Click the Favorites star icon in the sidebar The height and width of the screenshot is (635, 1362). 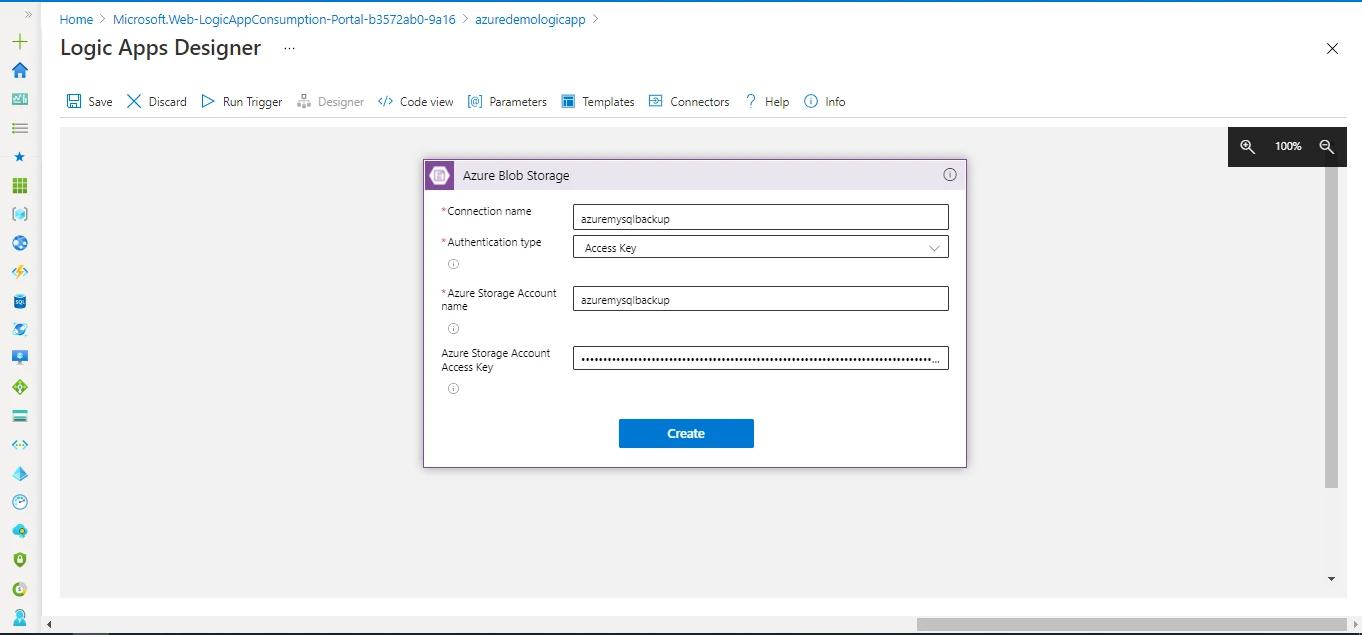click(19, 156)
